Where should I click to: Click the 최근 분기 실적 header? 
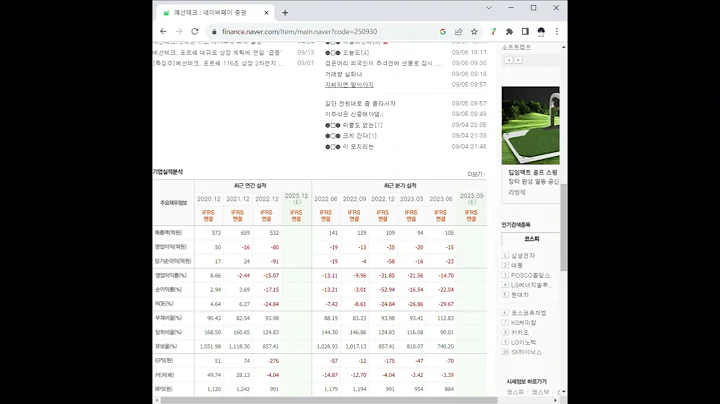coord(400,185)
